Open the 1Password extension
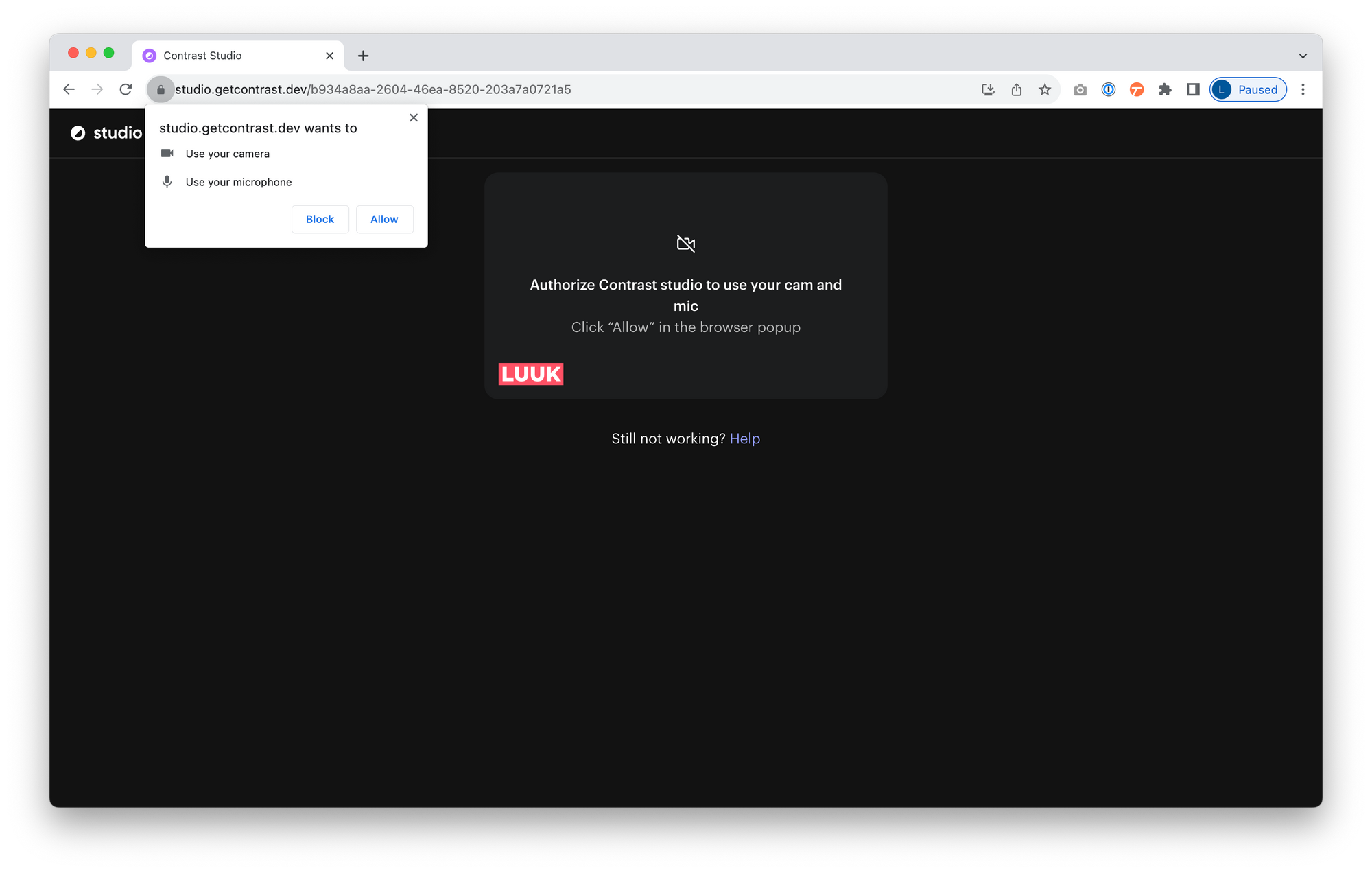Image resolution: width=1372 pixels, height=873 pixels. [1108, 89]
